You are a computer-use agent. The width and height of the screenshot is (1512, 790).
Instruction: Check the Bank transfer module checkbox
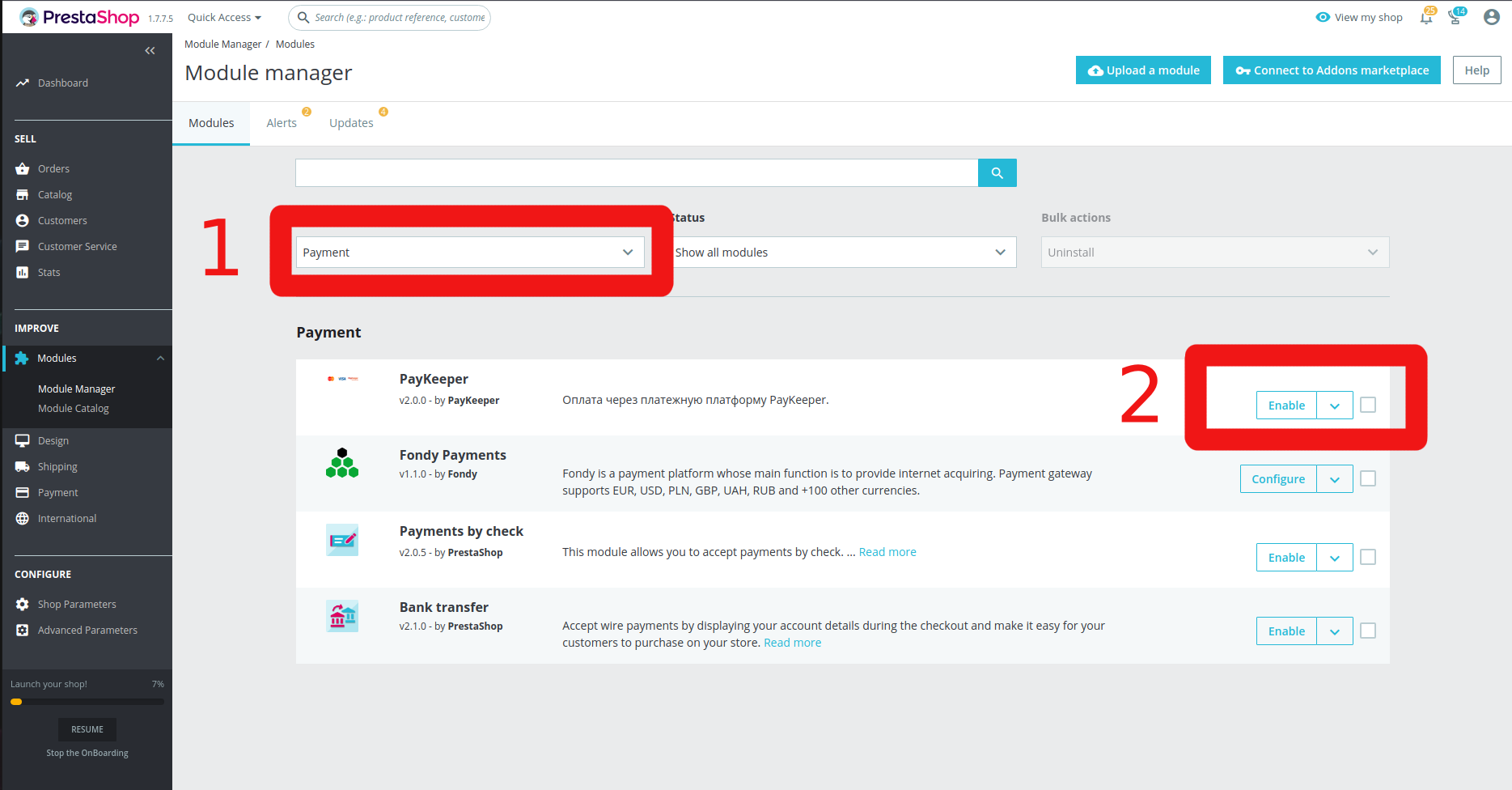(1367, 631)
